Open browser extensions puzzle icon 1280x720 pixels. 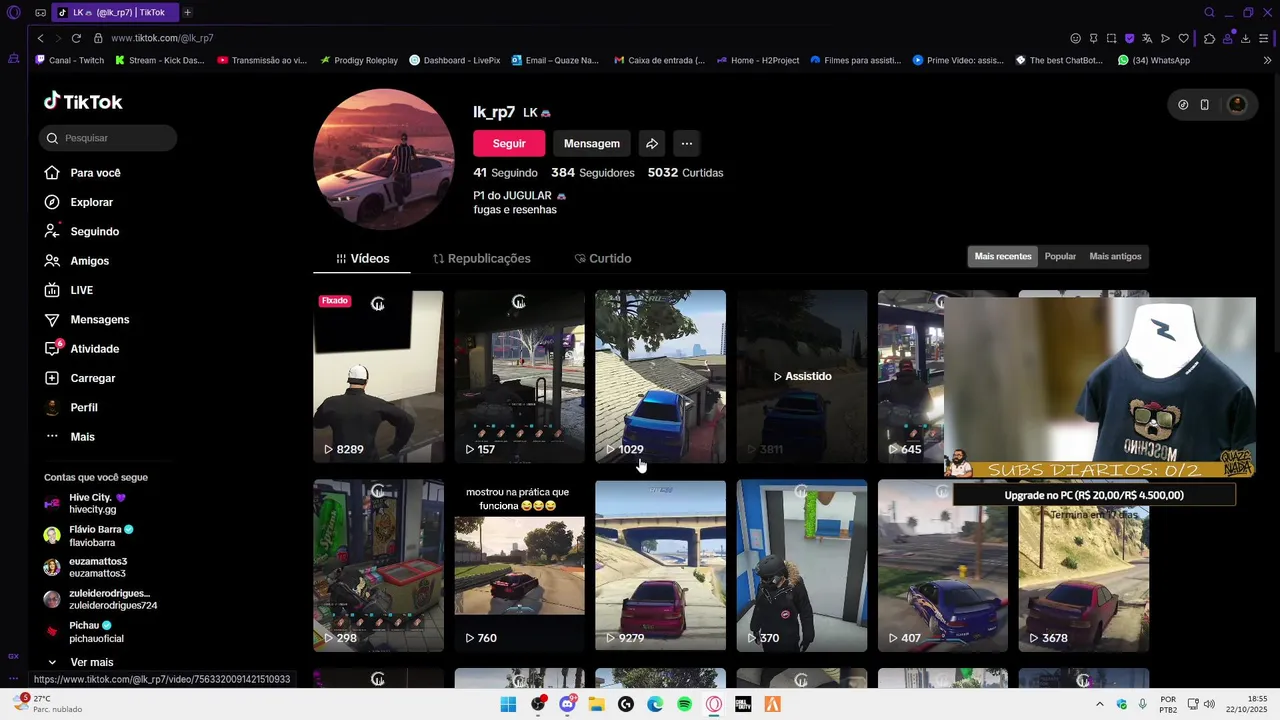1209,38
